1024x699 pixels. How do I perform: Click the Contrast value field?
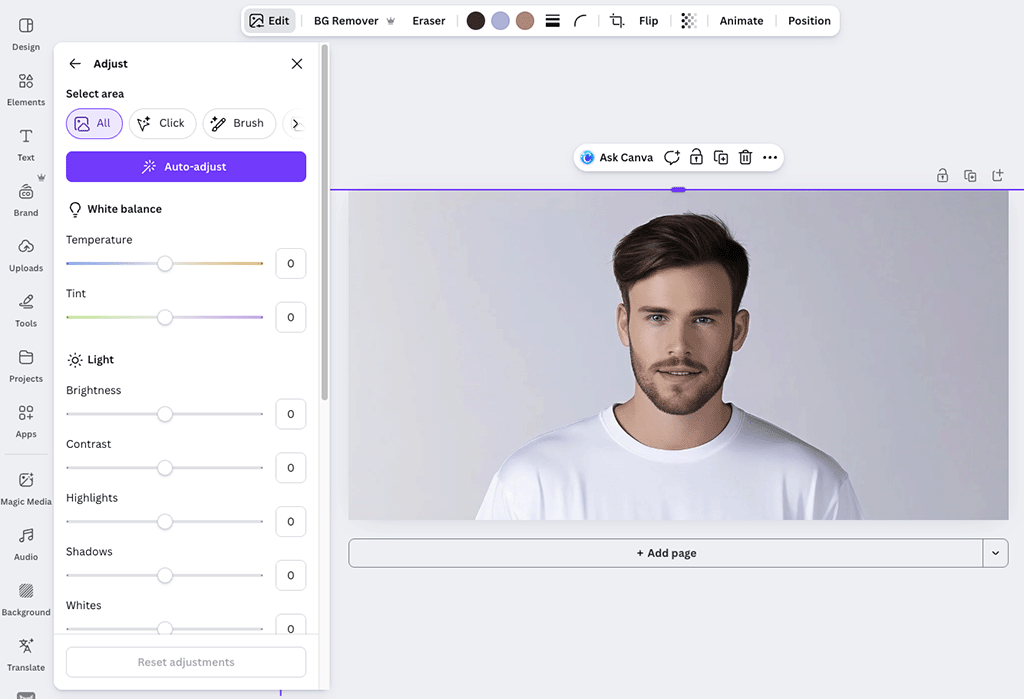pos(291,468)
